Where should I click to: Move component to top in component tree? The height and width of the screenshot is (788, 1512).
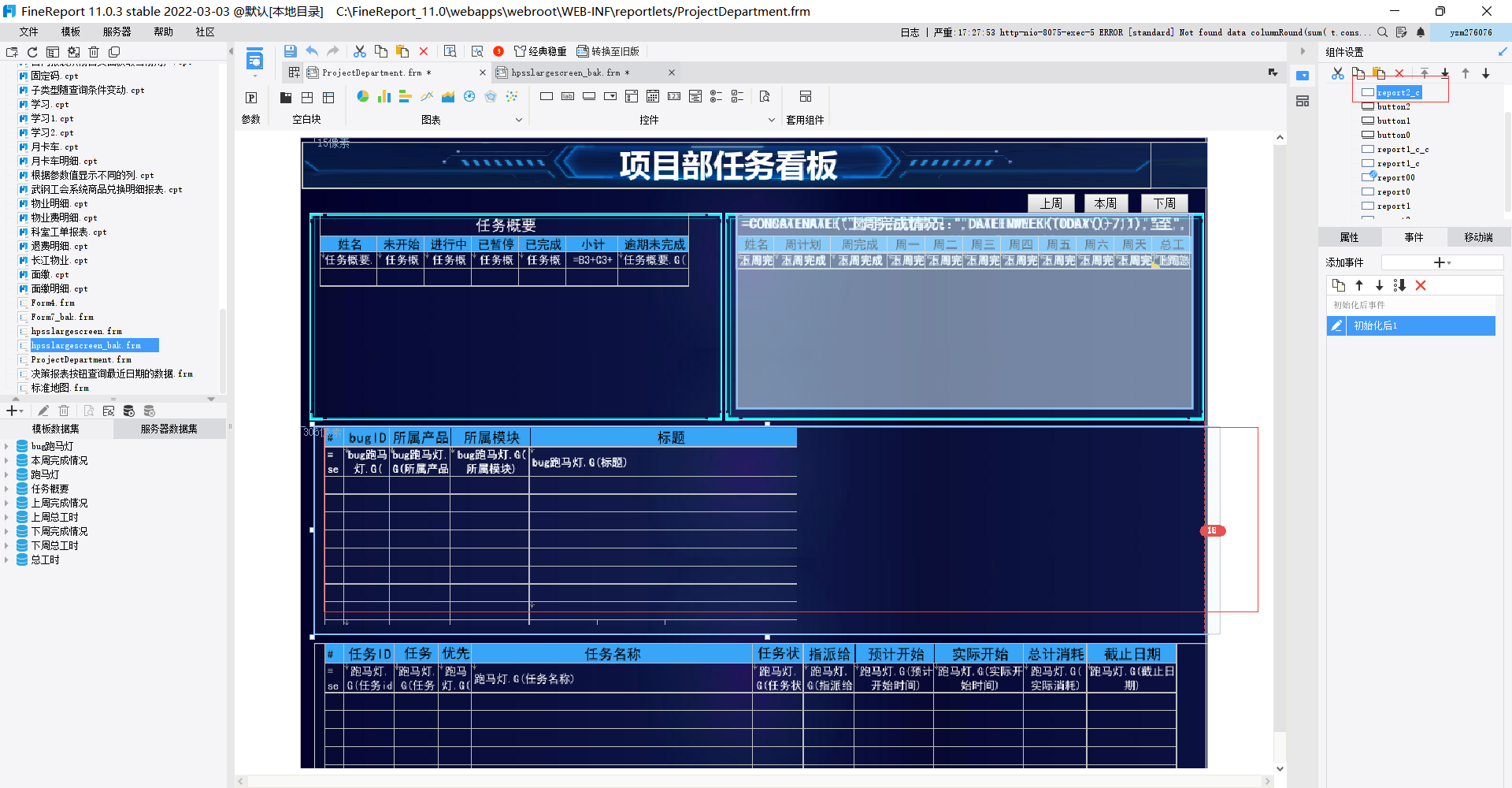pyautogui.click(x=1425, y=73)
